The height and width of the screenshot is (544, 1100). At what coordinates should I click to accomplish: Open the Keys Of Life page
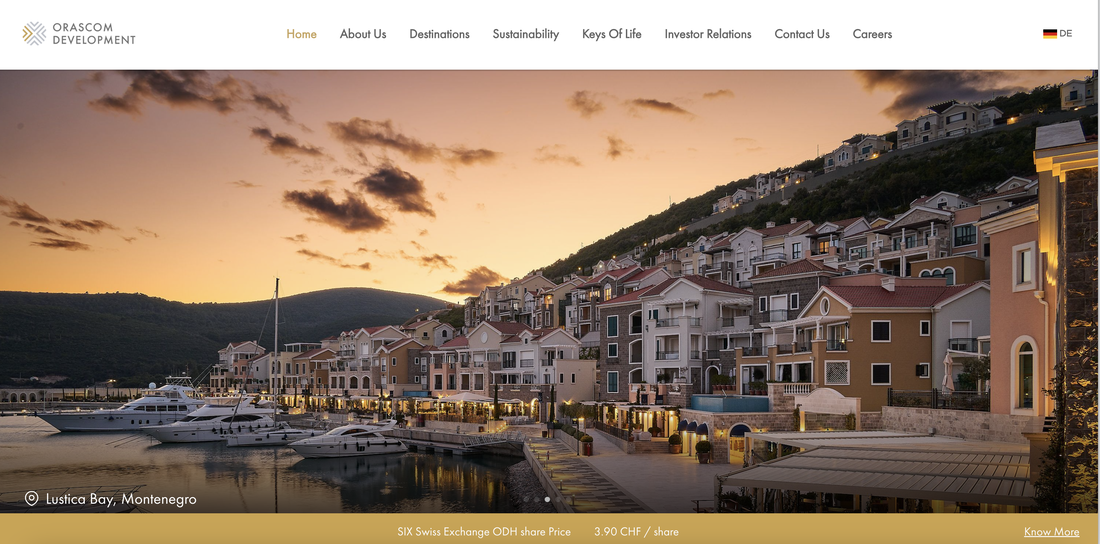pyautogui.click(x=612, y=34)
